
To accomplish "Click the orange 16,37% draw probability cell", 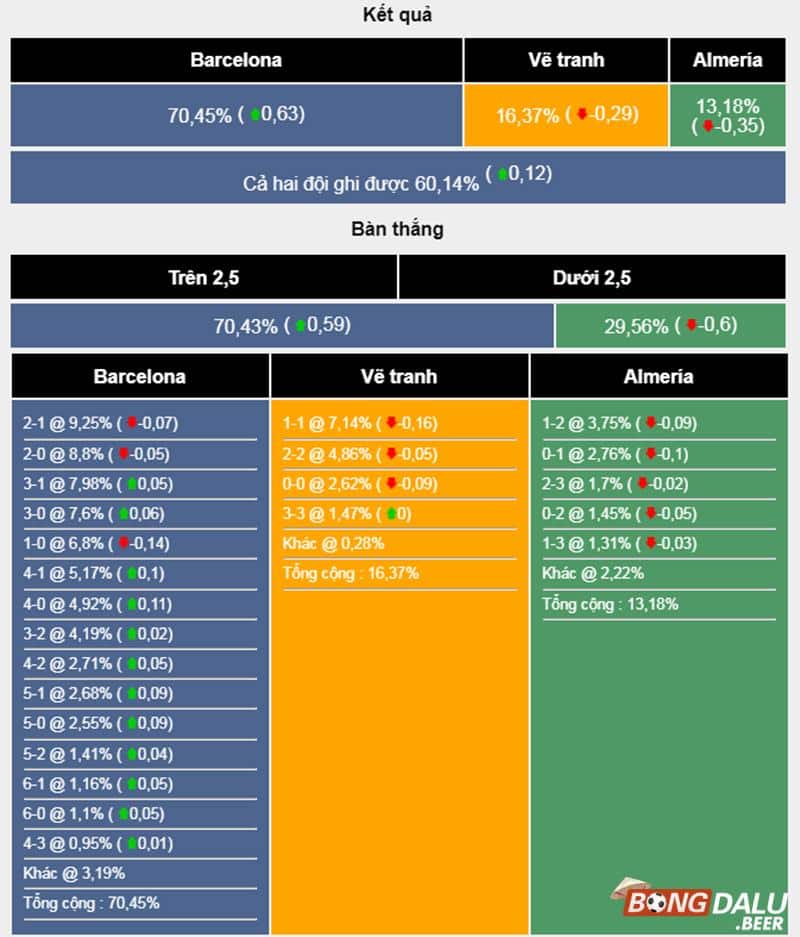I will pyautogui.click(x=566, y=116).
